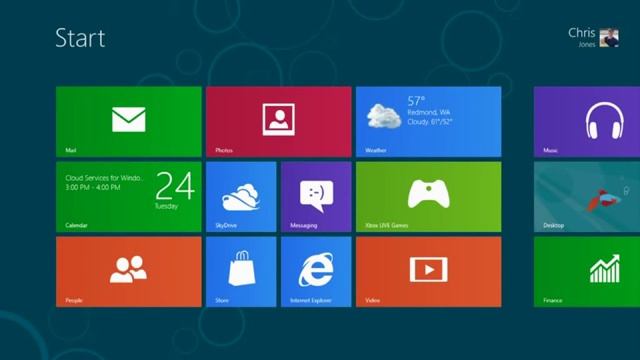Click the "Cloud Services for Windo.." event text

point(104,178)
